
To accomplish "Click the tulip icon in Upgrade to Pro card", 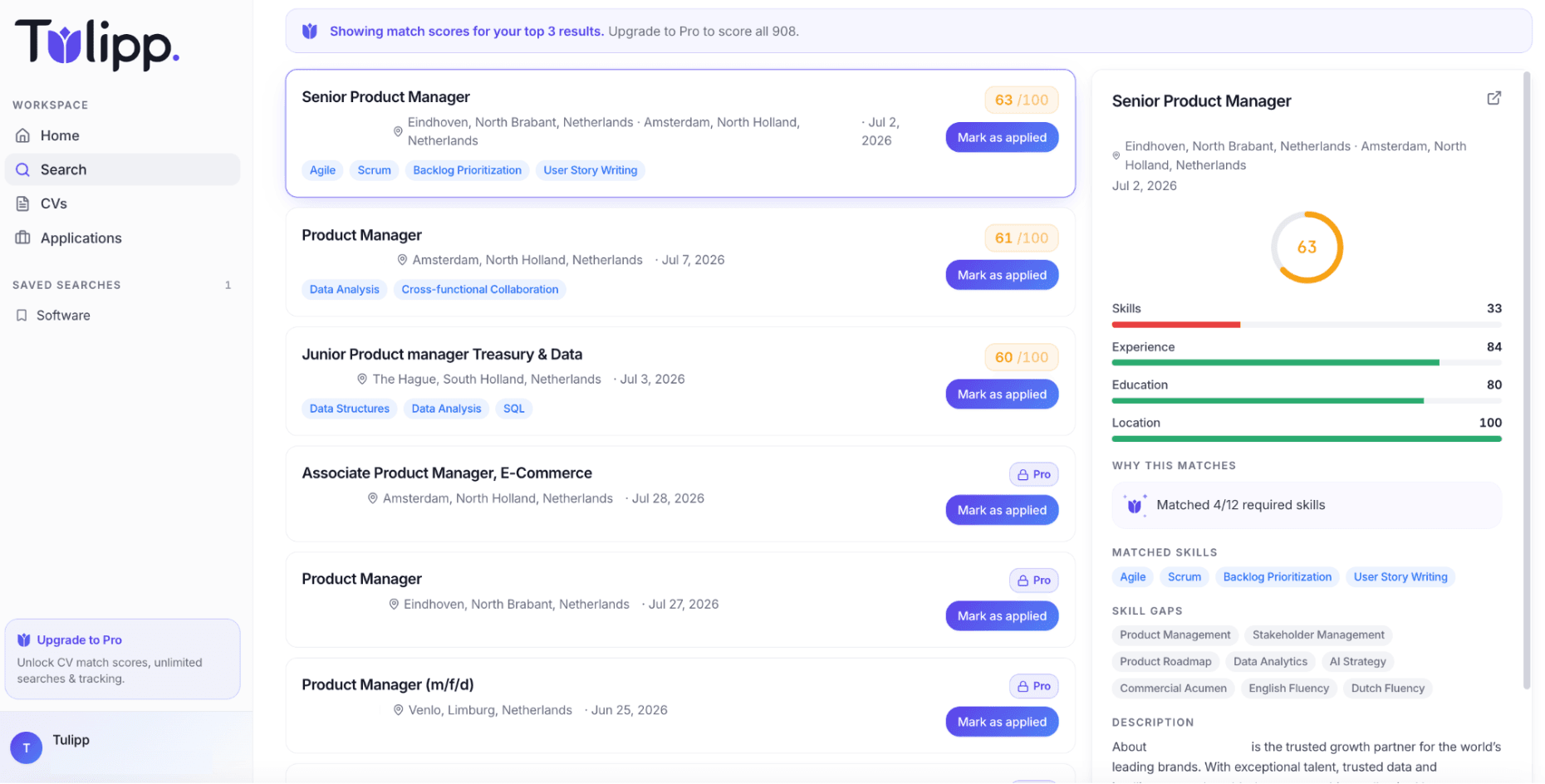I will pyautogui.click(x=24, y=640).
